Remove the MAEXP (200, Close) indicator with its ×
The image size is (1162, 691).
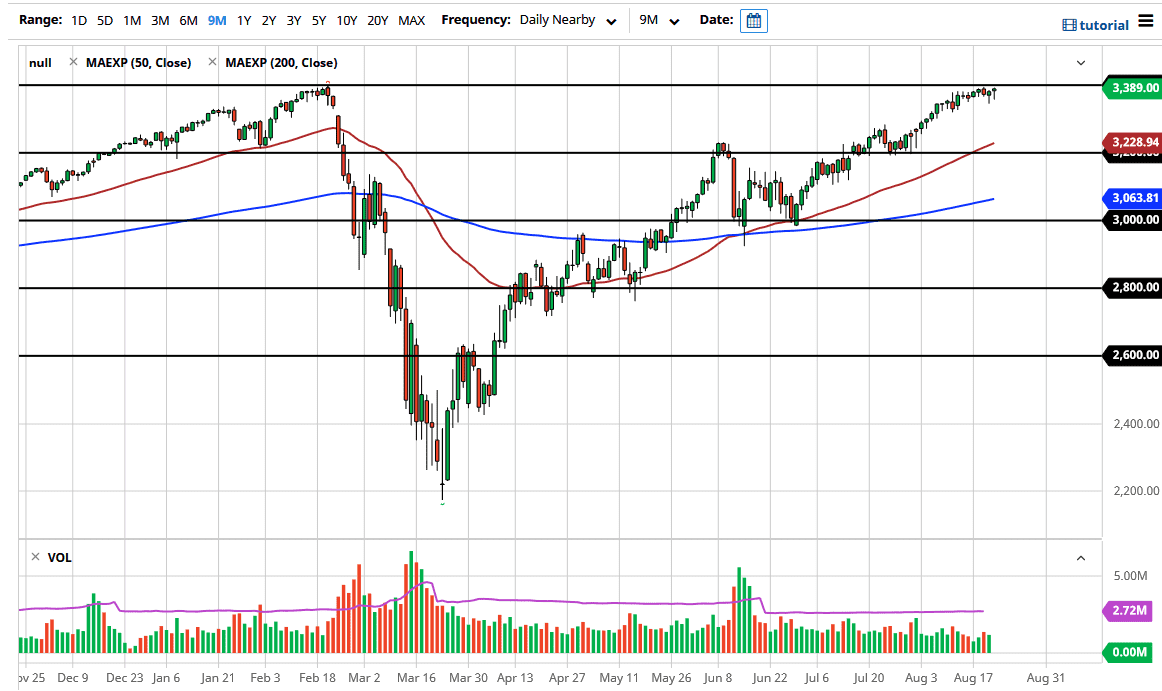point(211,62)
